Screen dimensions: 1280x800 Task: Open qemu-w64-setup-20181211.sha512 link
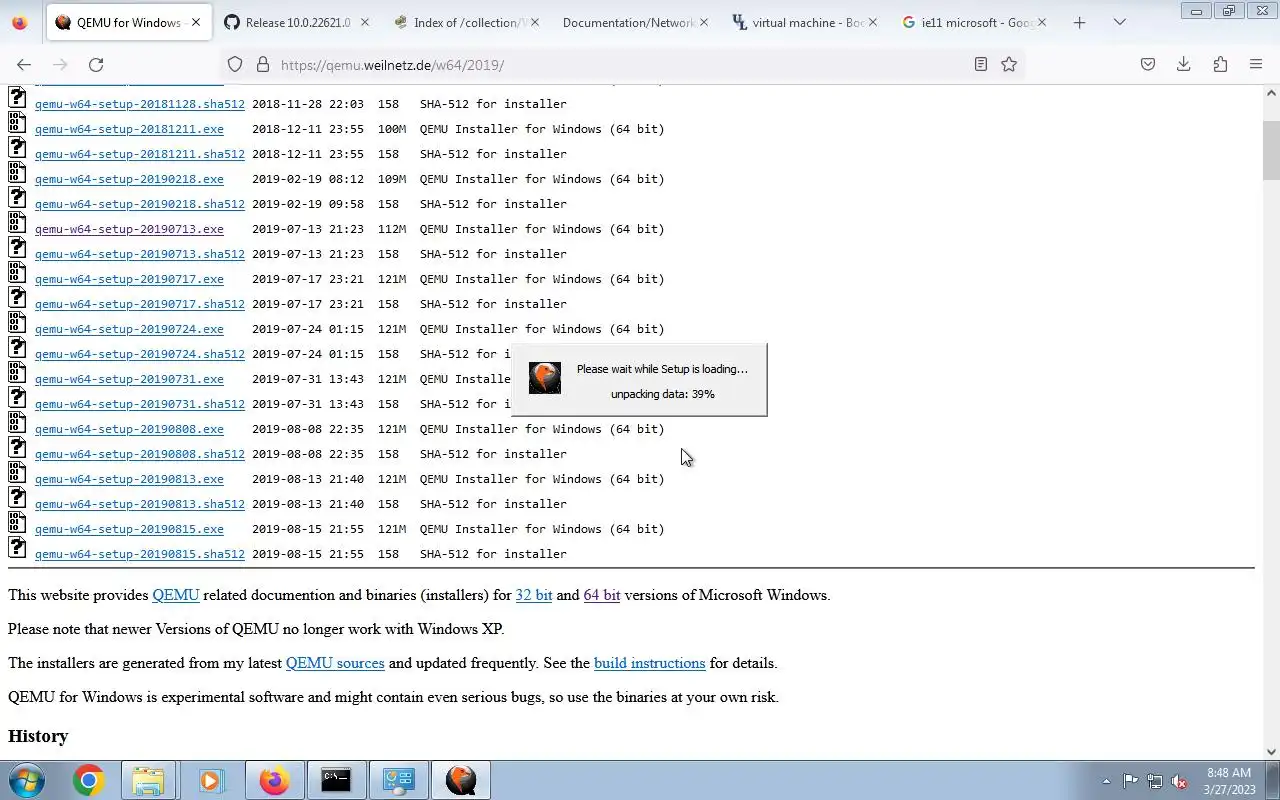139,154
